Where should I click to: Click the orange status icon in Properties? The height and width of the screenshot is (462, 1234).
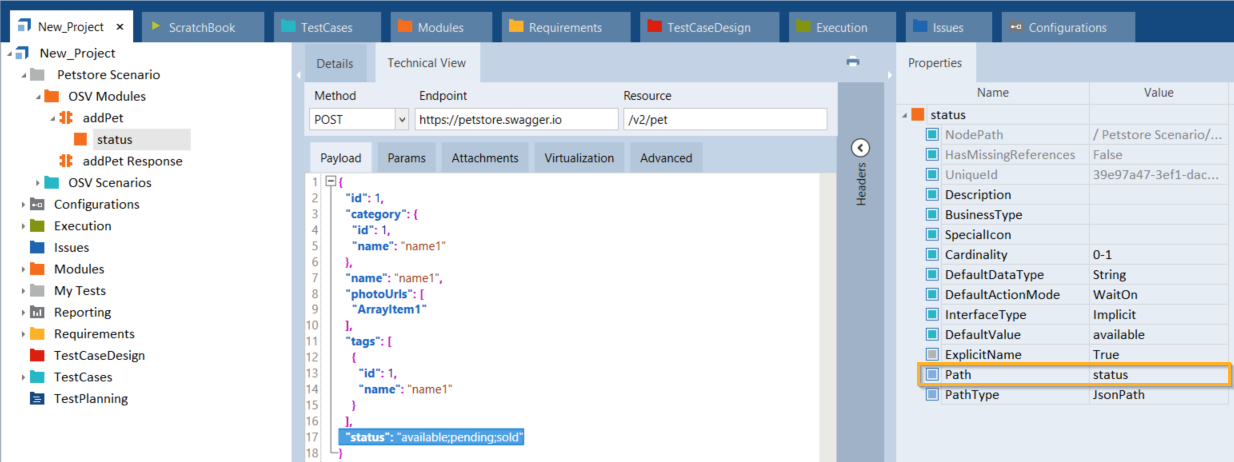(x=918, y=115)
